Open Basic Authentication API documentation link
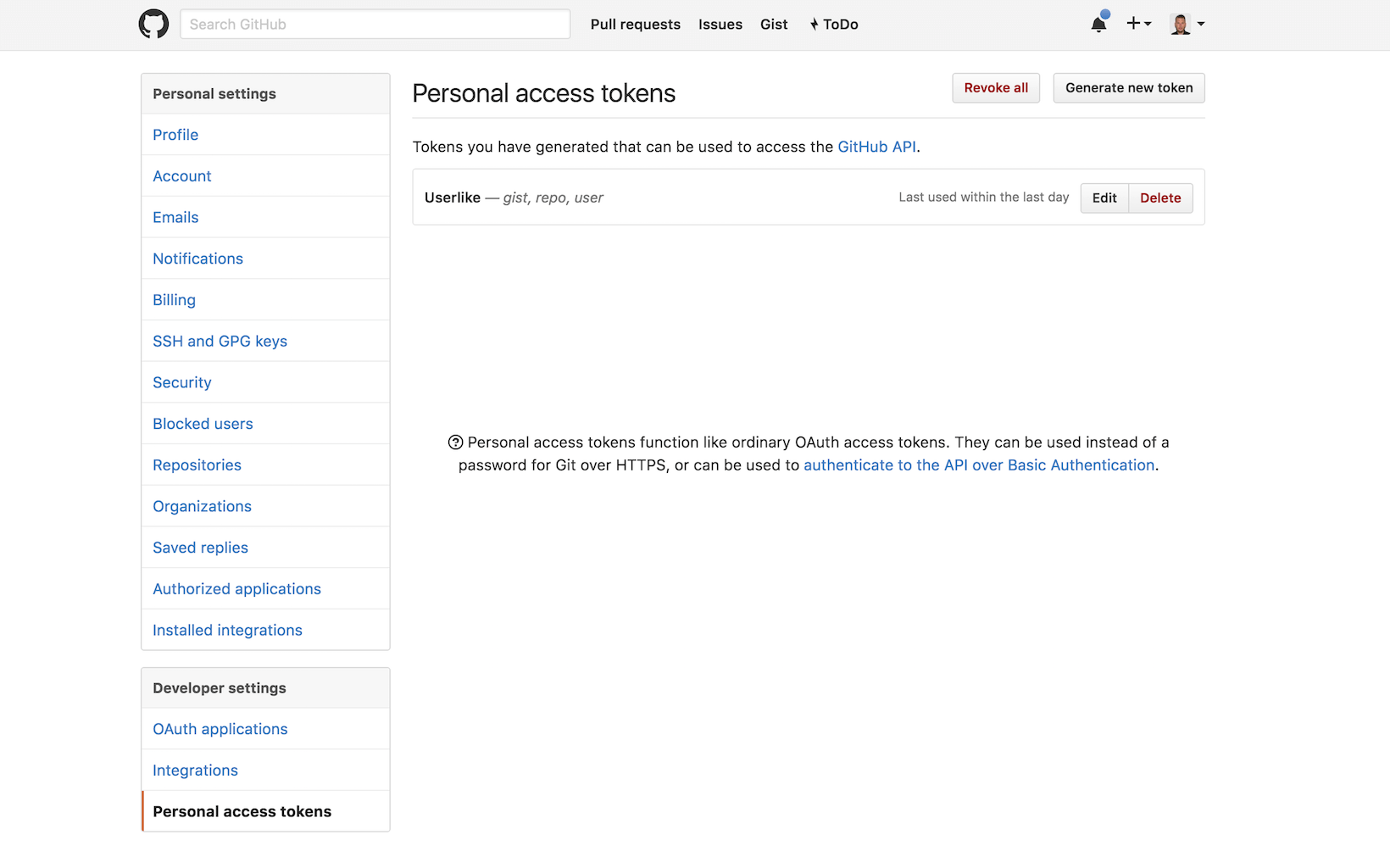Viewport: 1390px width, 868px height. (978, 465)
